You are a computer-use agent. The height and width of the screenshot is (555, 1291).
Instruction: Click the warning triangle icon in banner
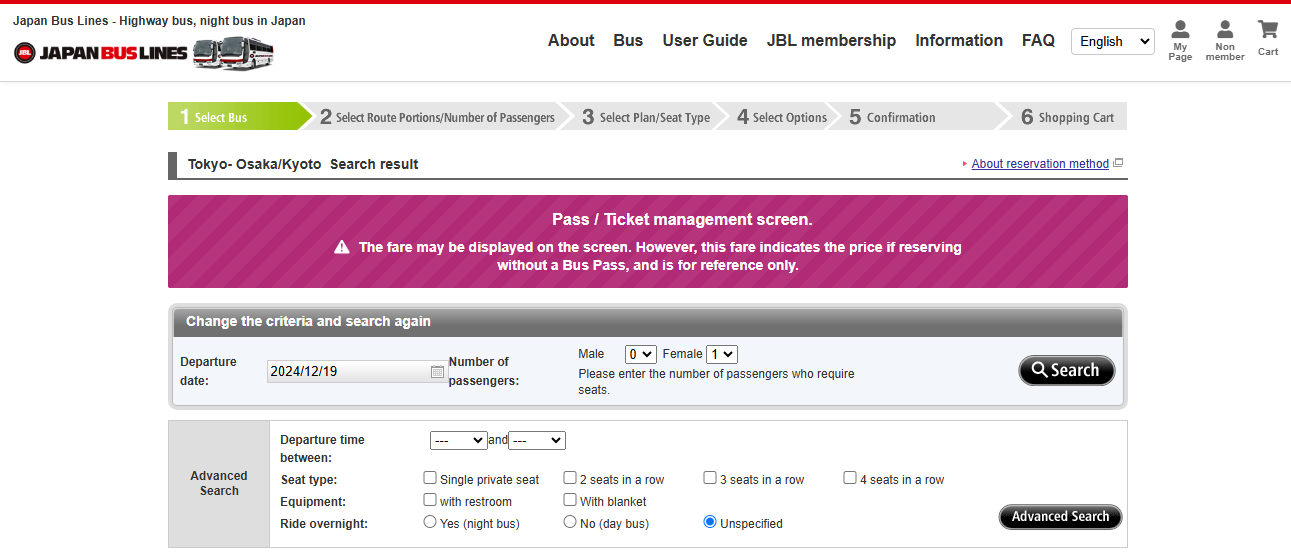pyautogui.click(x=342, y=247)
